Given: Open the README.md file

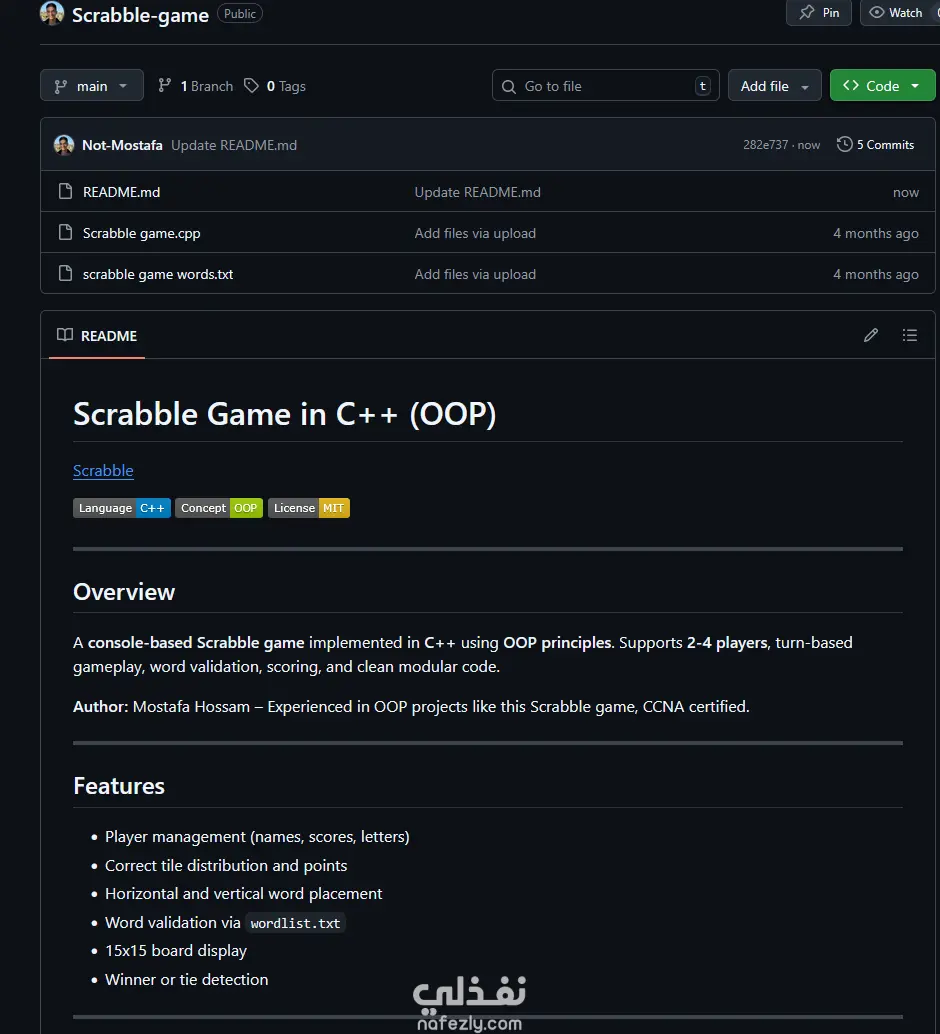Looking at the screenshot, I should 121,192.
